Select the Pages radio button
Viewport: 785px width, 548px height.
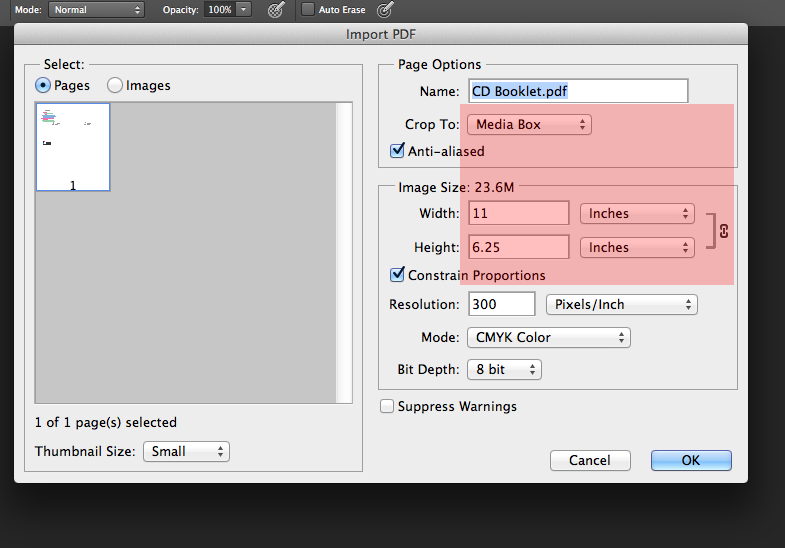tap(43, 86)
